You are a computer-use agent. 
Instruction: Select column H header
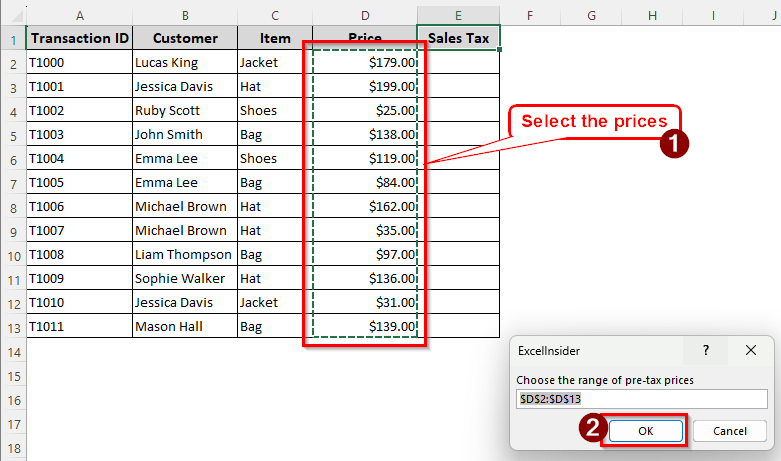coord(652,16)
